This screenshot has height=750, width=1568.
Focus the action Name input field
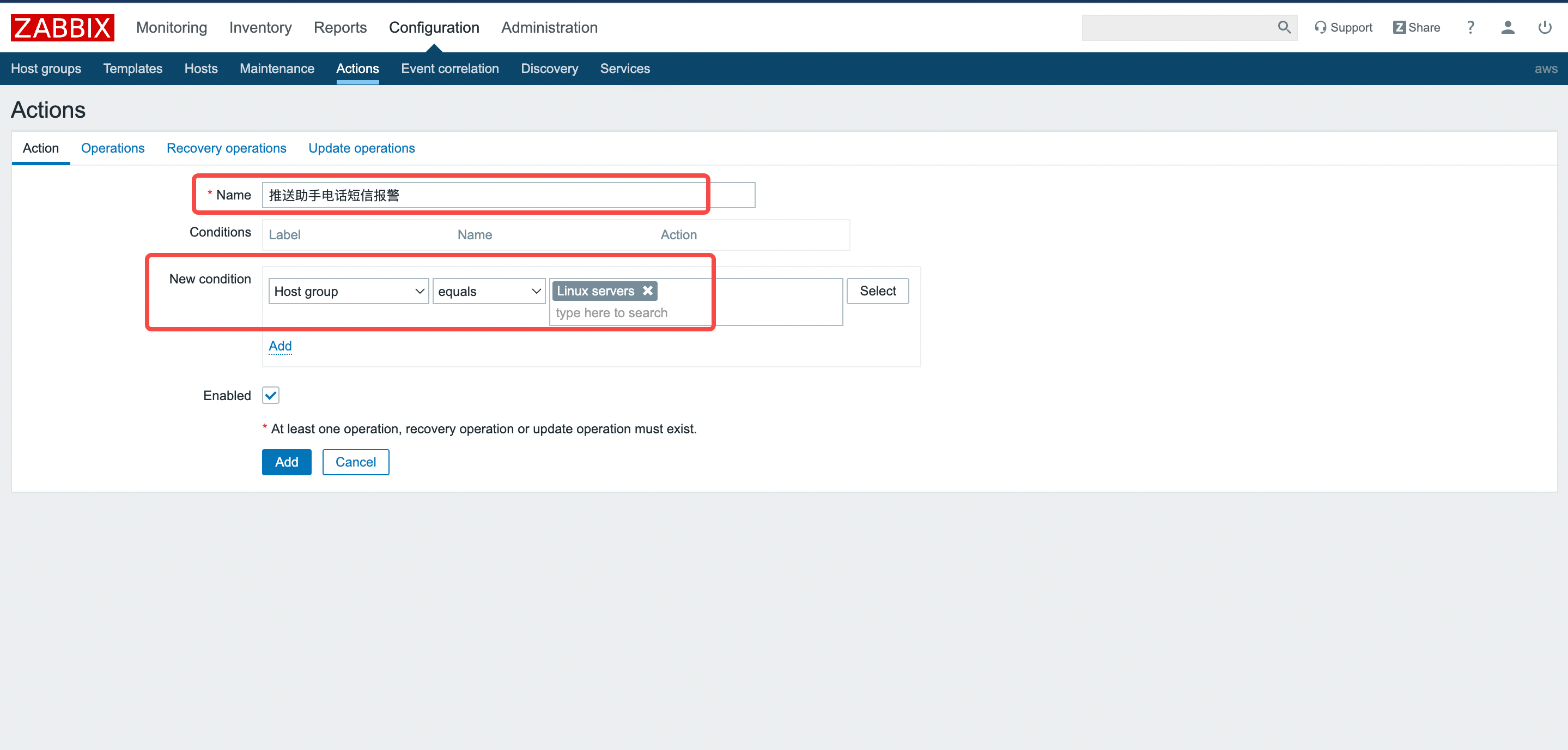pos(508,196)
